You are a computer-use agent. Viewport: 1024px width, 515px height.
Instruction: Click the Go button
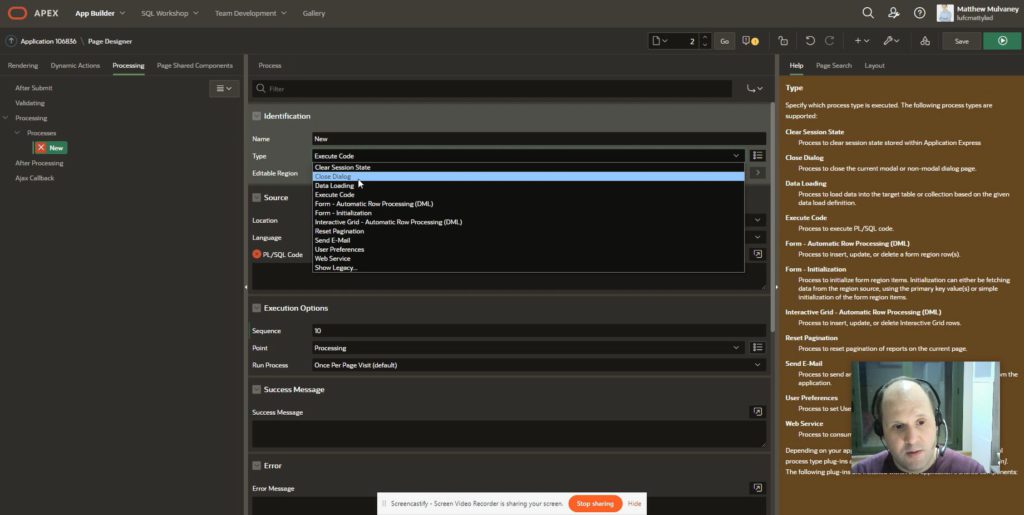click(x=724, y=41)
